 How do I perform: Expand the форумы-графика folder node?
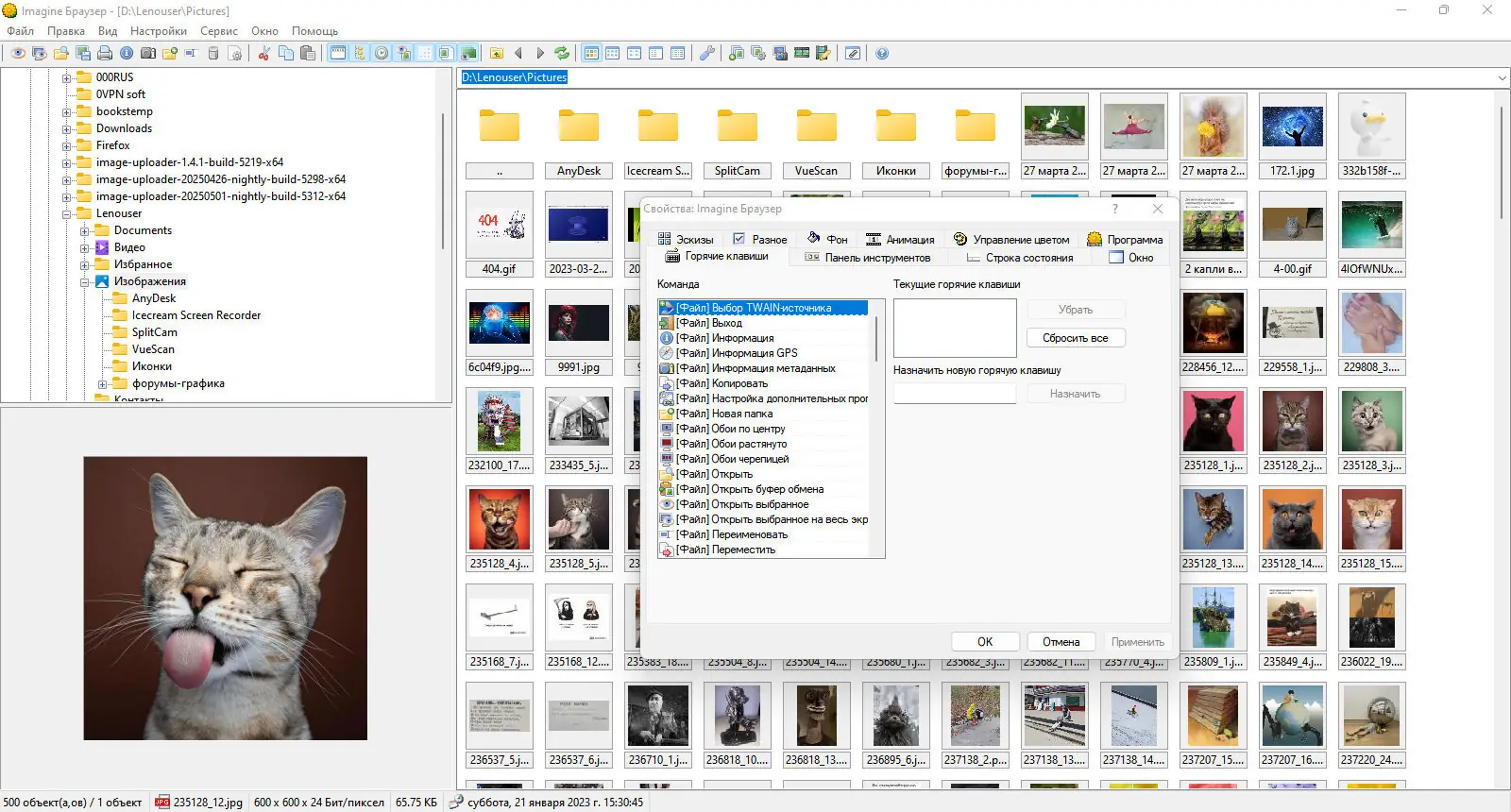[103, 384]
